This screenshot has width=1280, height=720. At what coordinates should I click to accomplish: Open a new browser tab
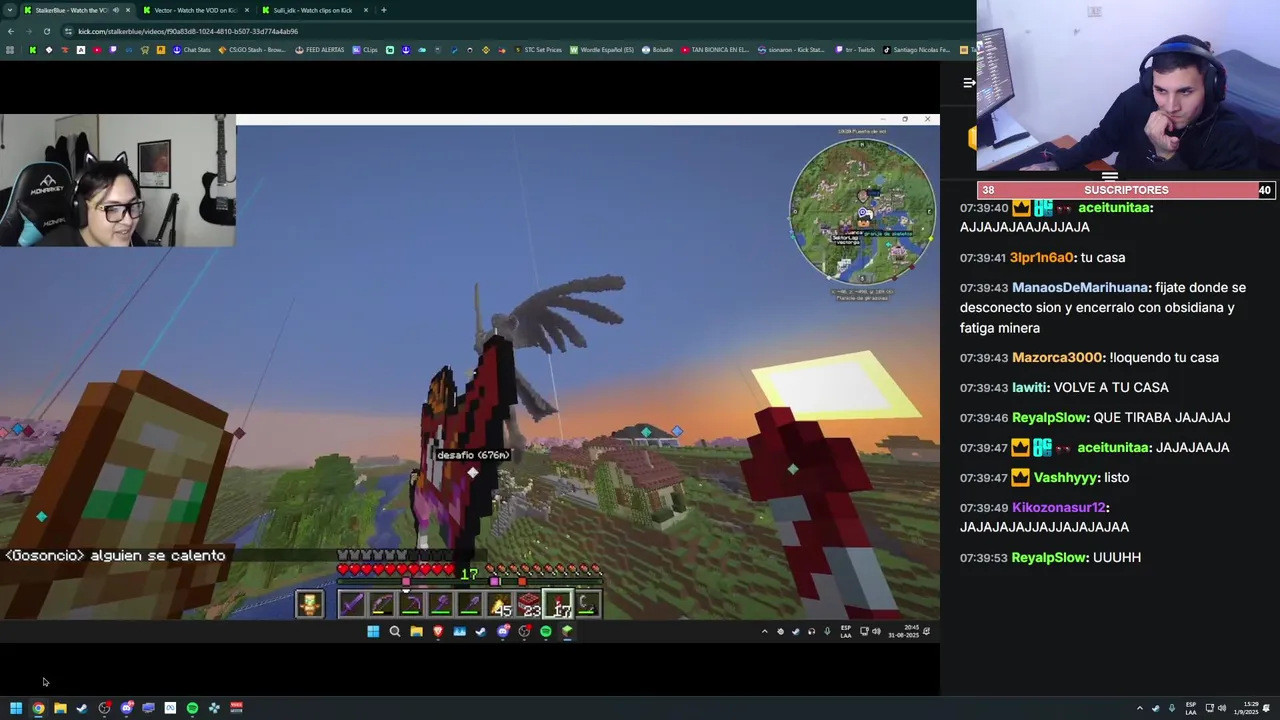click(384, 10)
